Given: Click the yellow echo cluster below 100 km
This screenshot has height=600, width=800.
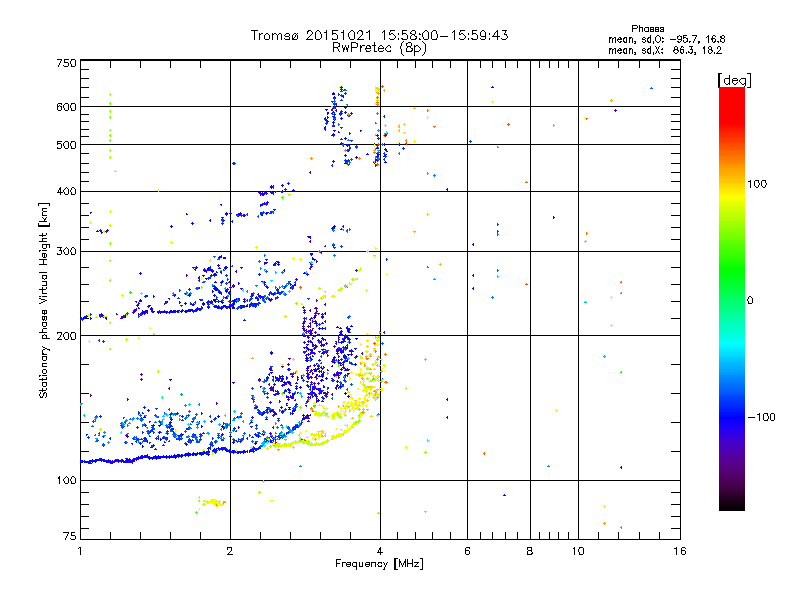Looking at the screenshot, I should 211,503.
